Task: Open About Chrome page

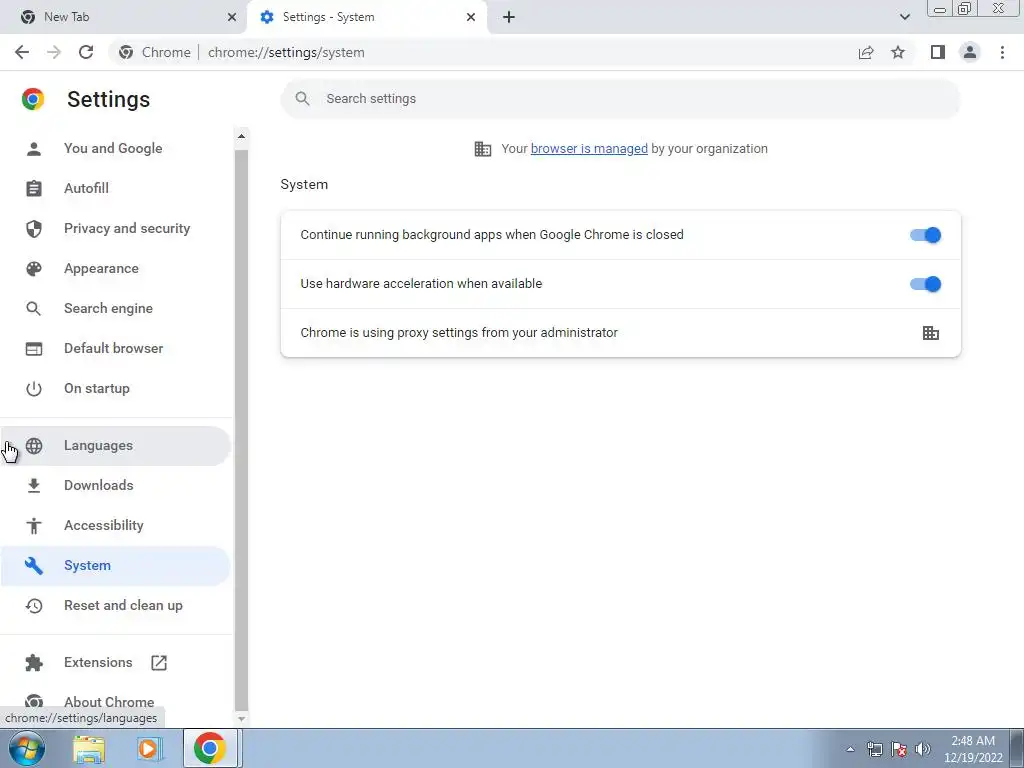Action: click(109, 702)
